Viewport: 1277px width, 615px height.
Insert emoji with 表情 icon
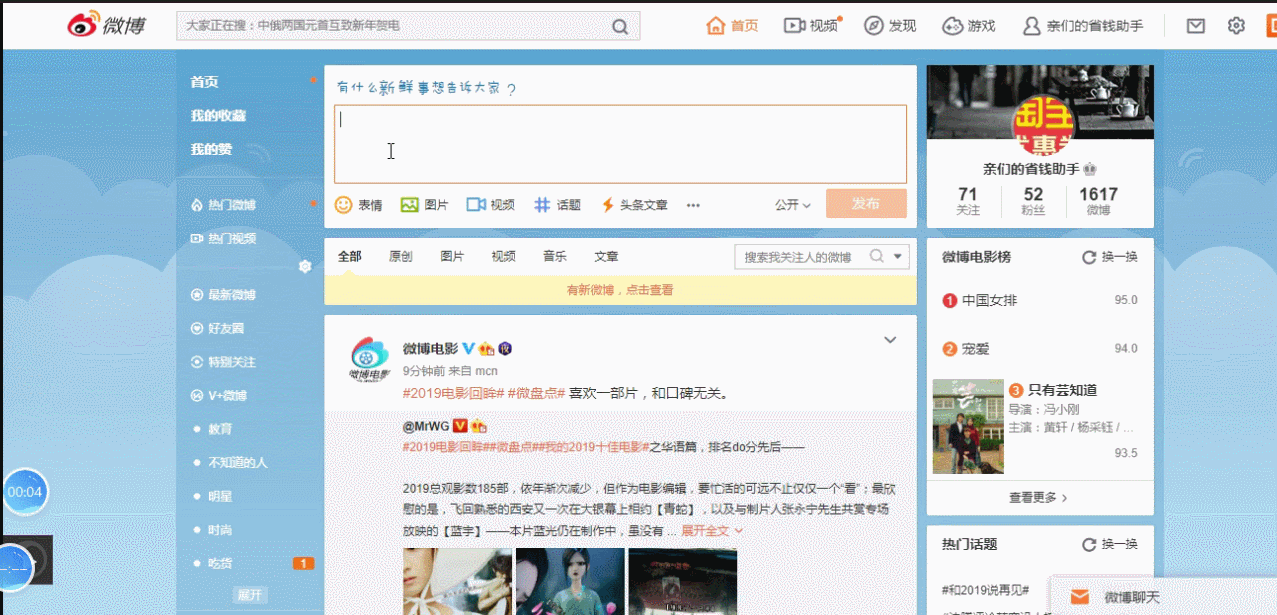358,205
